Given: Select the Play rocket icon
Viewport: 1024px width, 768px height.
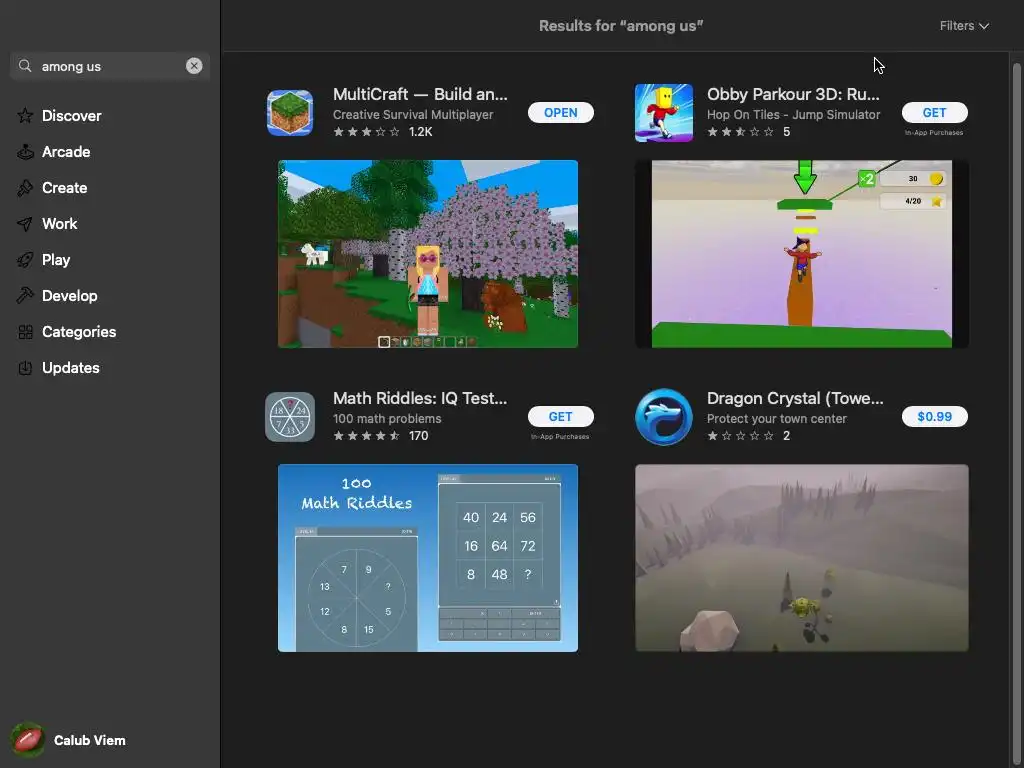Looking at the screenshot, I should click(x=25, y=260).
